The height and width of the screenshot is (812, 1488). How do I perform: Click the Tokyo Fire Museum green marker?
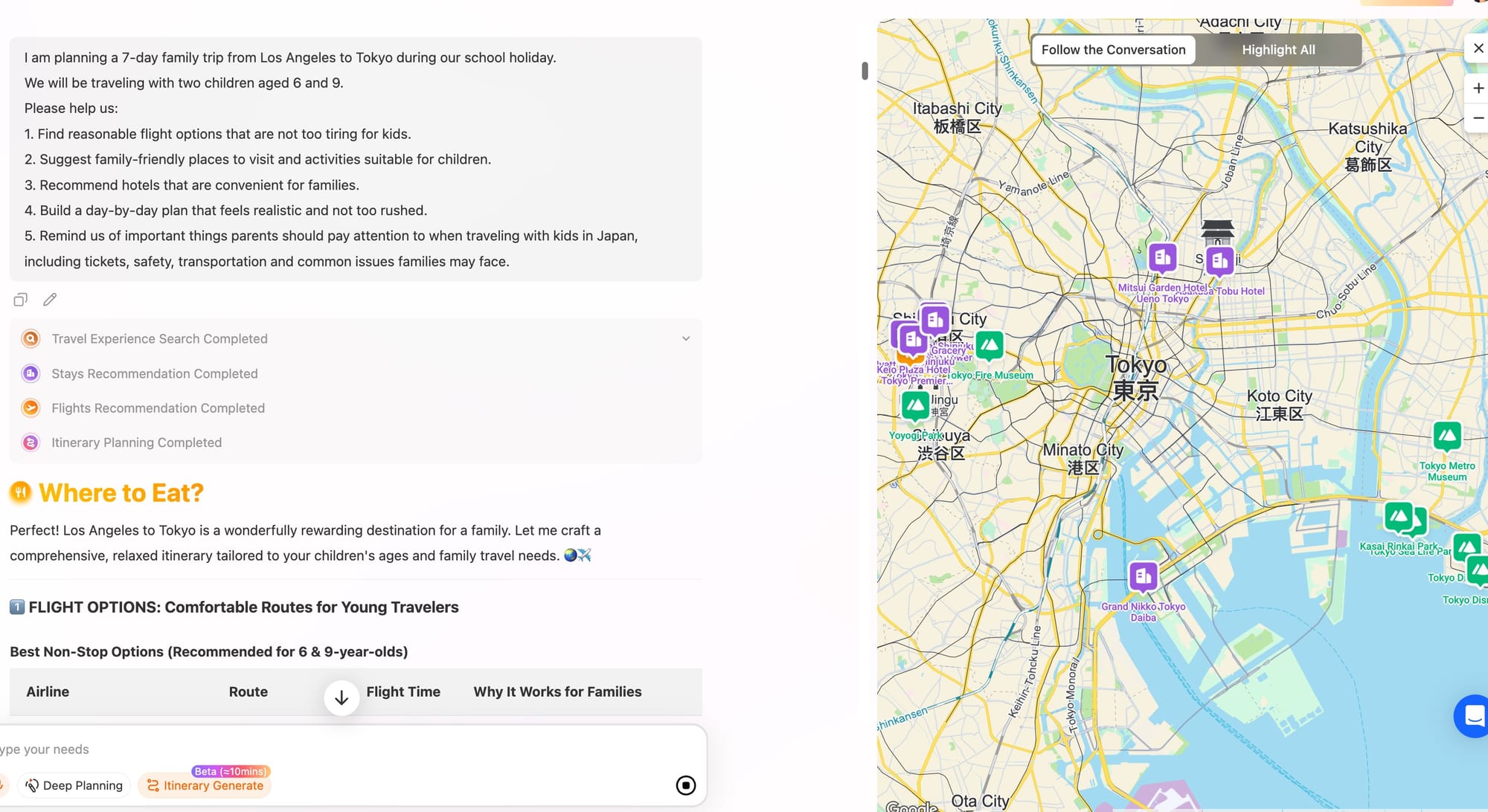coord(989,346)
